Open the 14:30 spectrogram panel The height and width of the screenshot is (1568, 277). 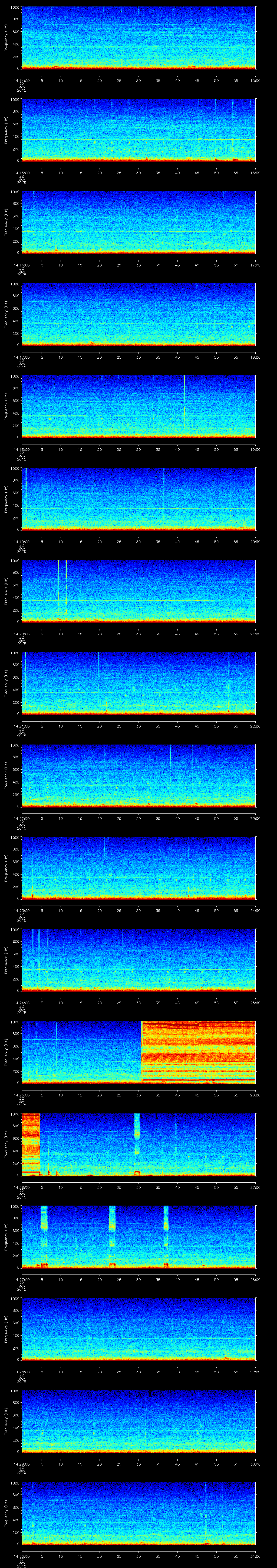pyautogui.click(x=138, y=1513)
